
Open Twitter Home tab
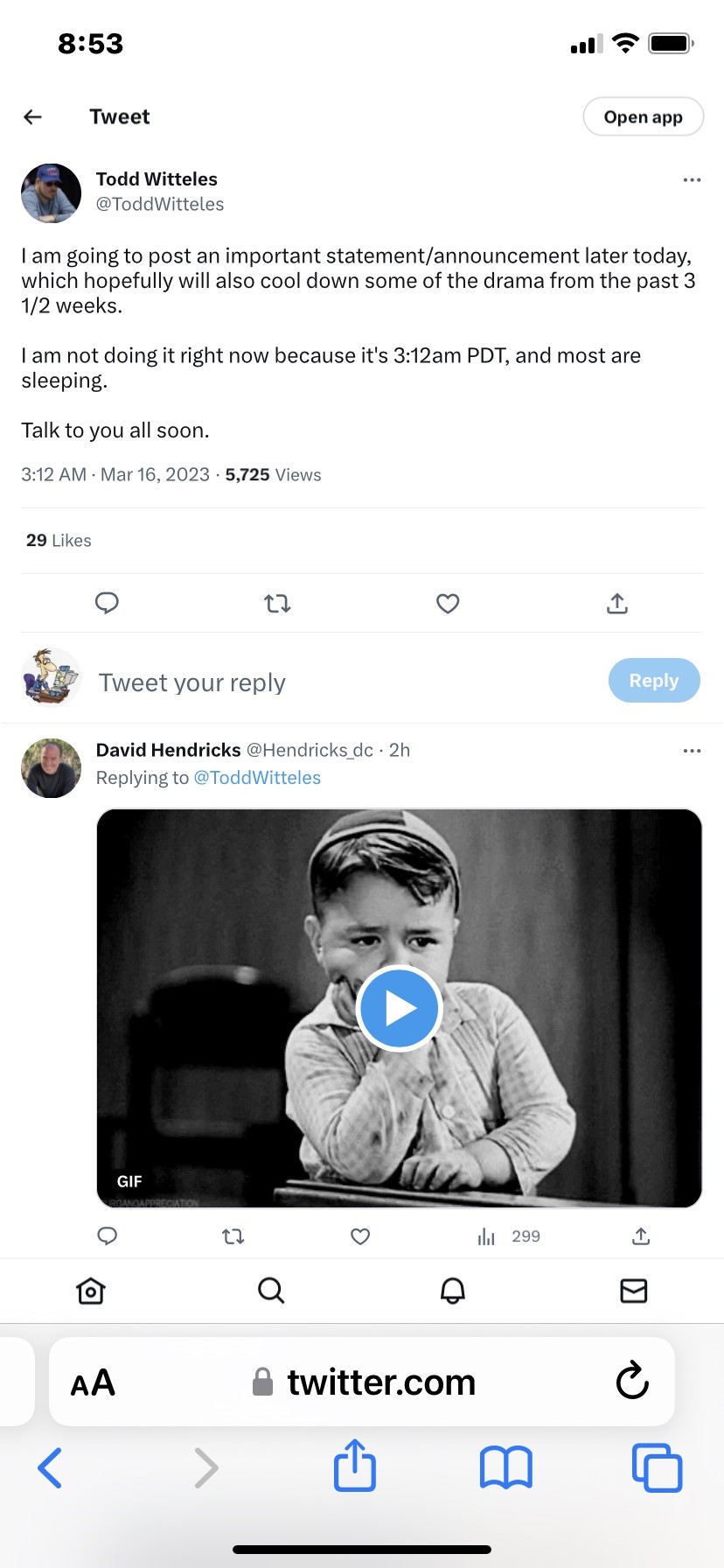tap(91, 1291)
